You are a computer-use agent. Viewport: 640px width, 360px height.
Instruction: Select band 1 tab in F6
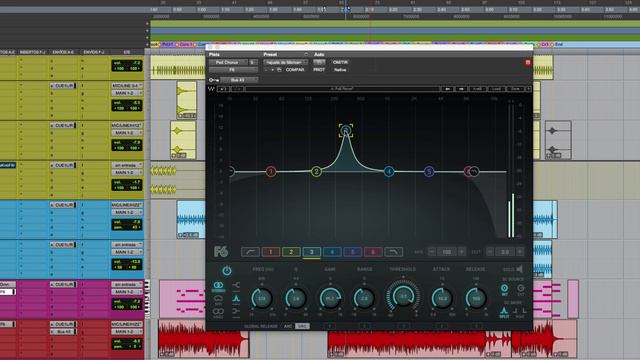tap(271, 252)
